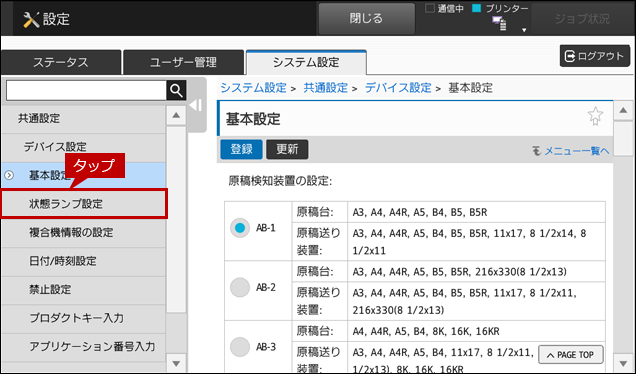Image resolution: width=636 pixels, height=374 pixels.
Task: Switch to the ユーザー管理 tab
Action: coord(183,62)
